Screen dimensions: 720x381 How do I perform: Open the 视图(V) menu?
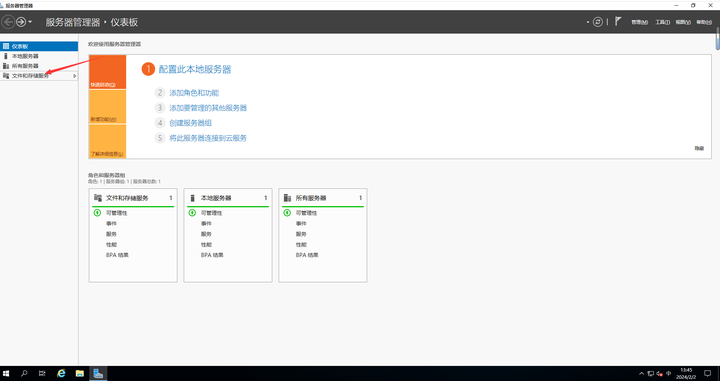[x=683, y=22]
